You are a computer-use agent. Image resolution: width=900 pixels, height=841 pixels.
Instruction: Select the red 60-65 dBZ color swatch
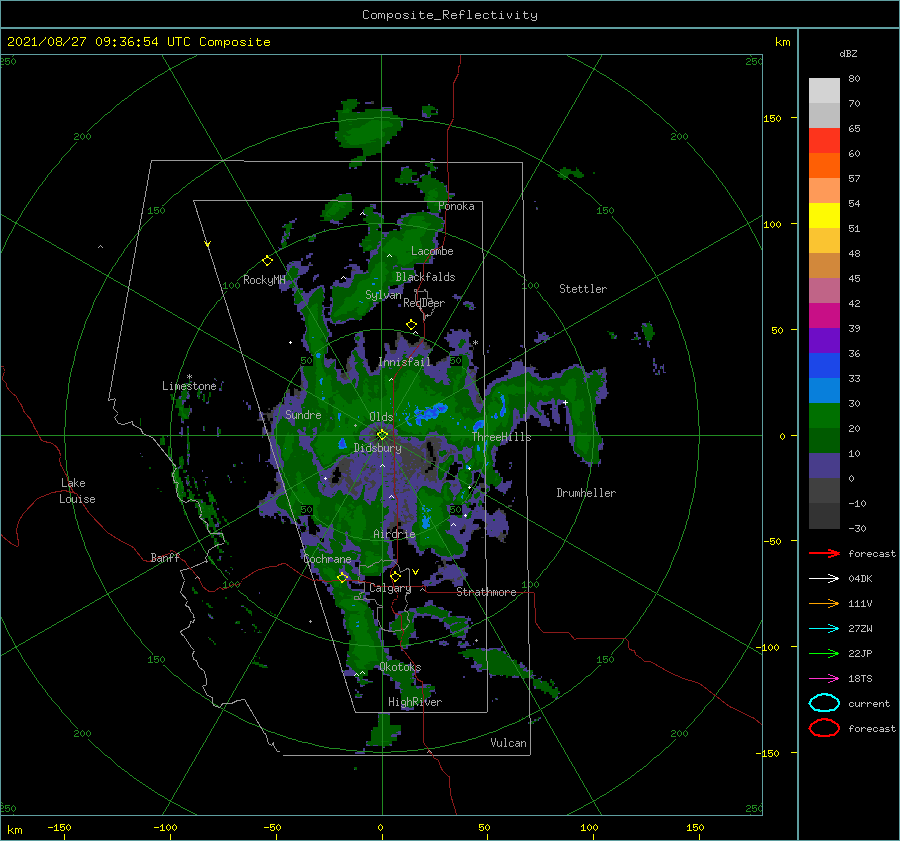(824, 141)
